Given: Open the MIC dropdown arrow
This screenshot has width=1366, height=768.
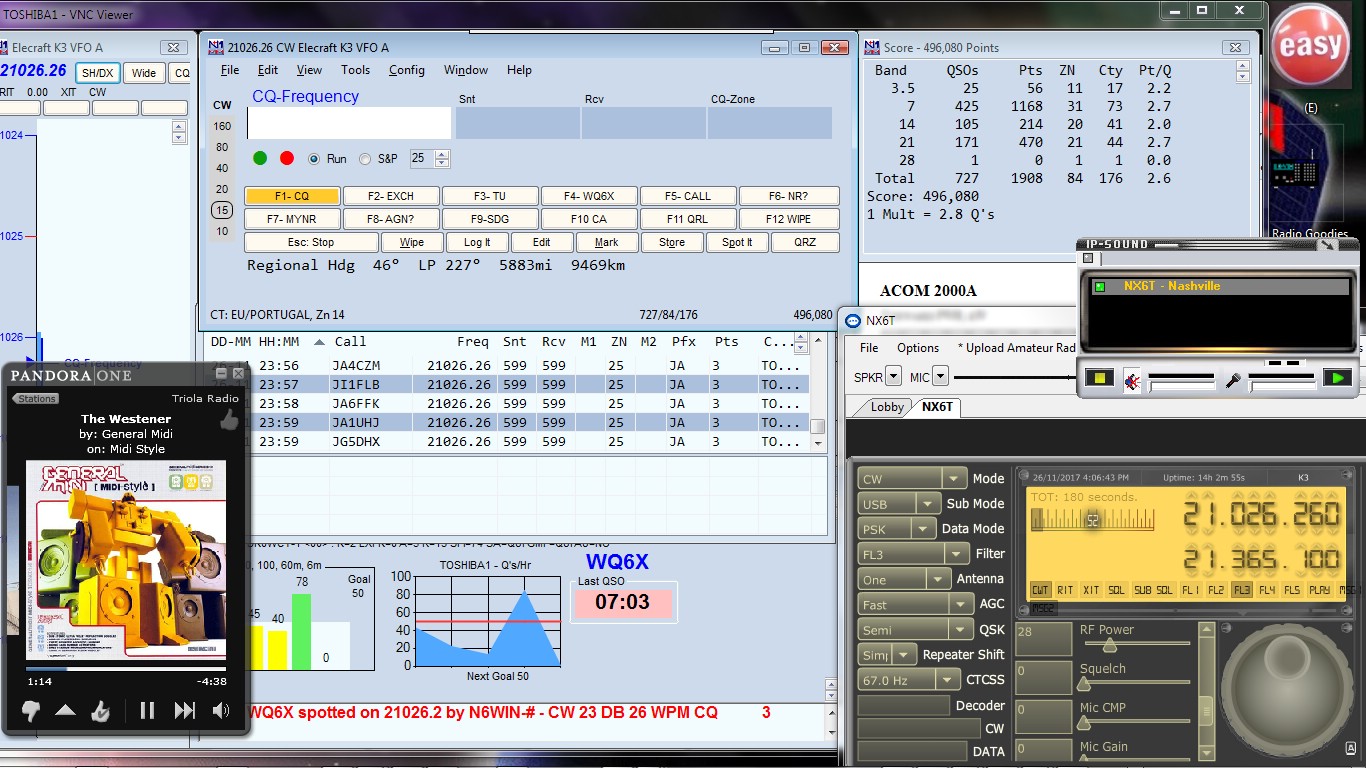Looking at the screenshot, I should [x=941, y=377].
